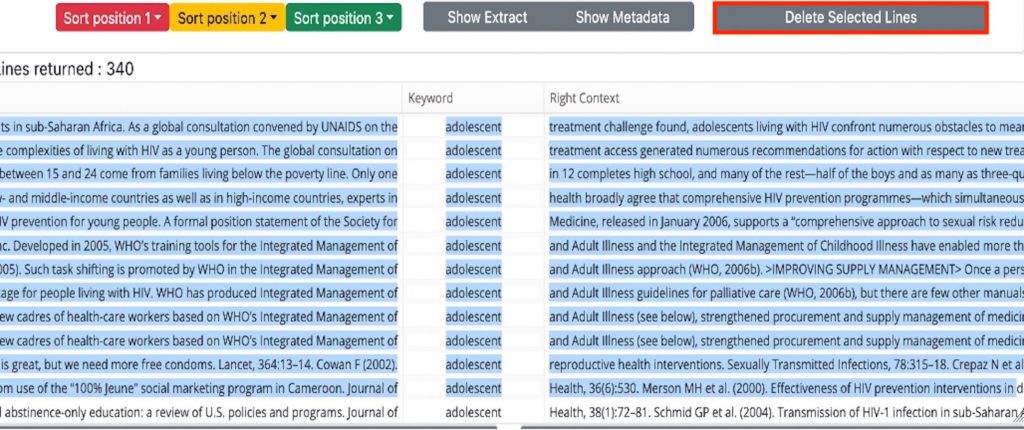Open the Sort position 3 dropdown
1024x430 pixels.
coord(344,18)
